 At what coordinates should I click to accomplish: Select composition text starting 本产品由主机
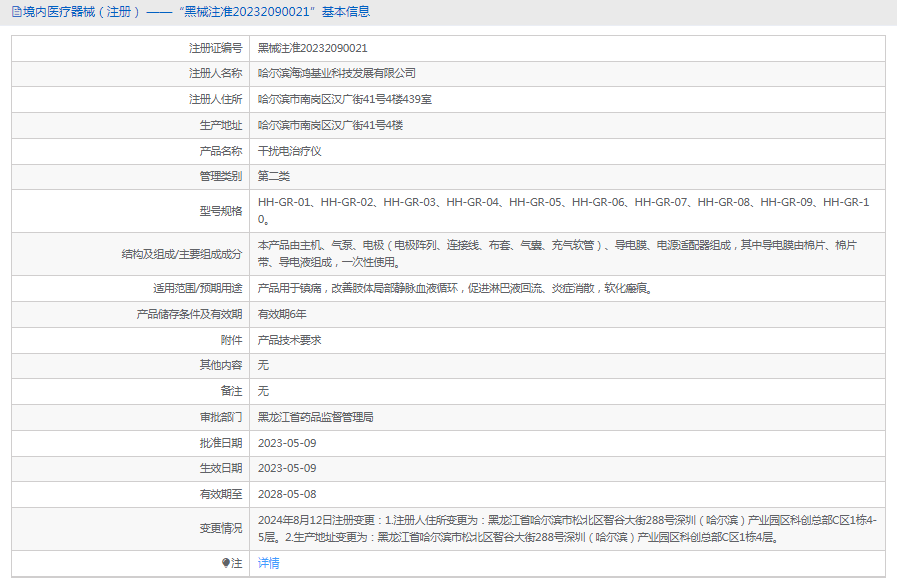click(x=557, y=253)
